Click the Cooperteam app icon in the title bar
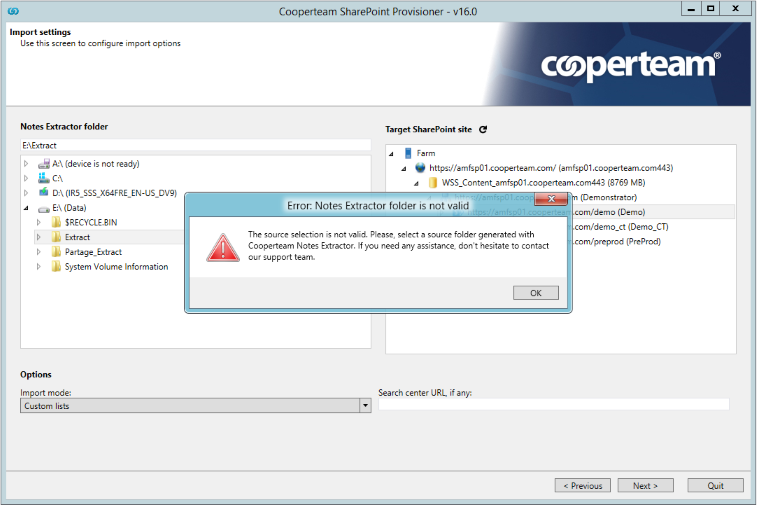The image size is (757, 505). tap(14, 11)
